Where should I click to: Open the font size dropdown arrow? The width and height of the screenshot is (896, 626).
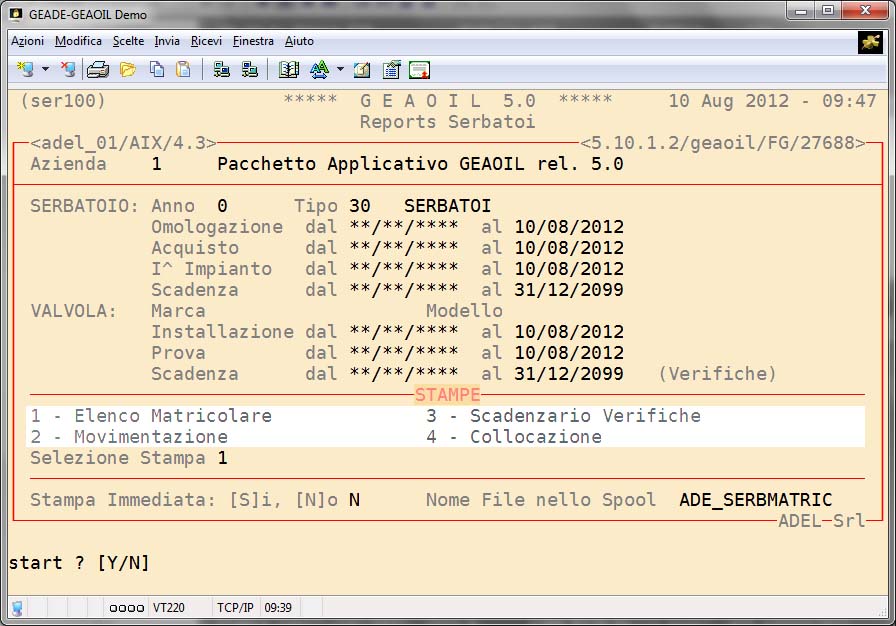(340, 70)
